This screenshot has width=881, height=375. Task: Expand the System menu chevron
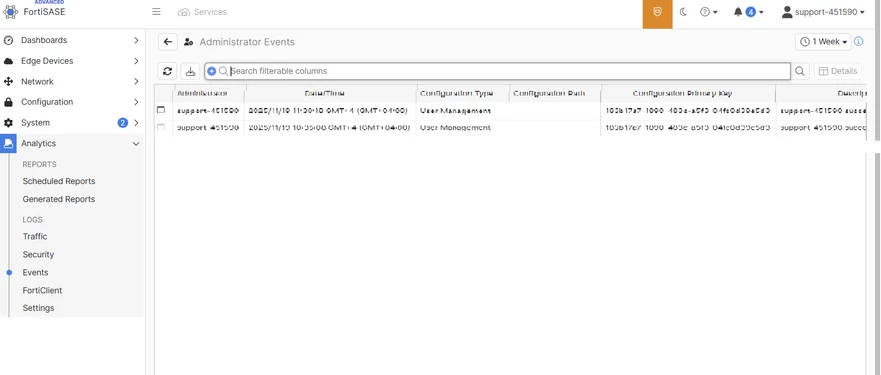[x=136, y=123]
